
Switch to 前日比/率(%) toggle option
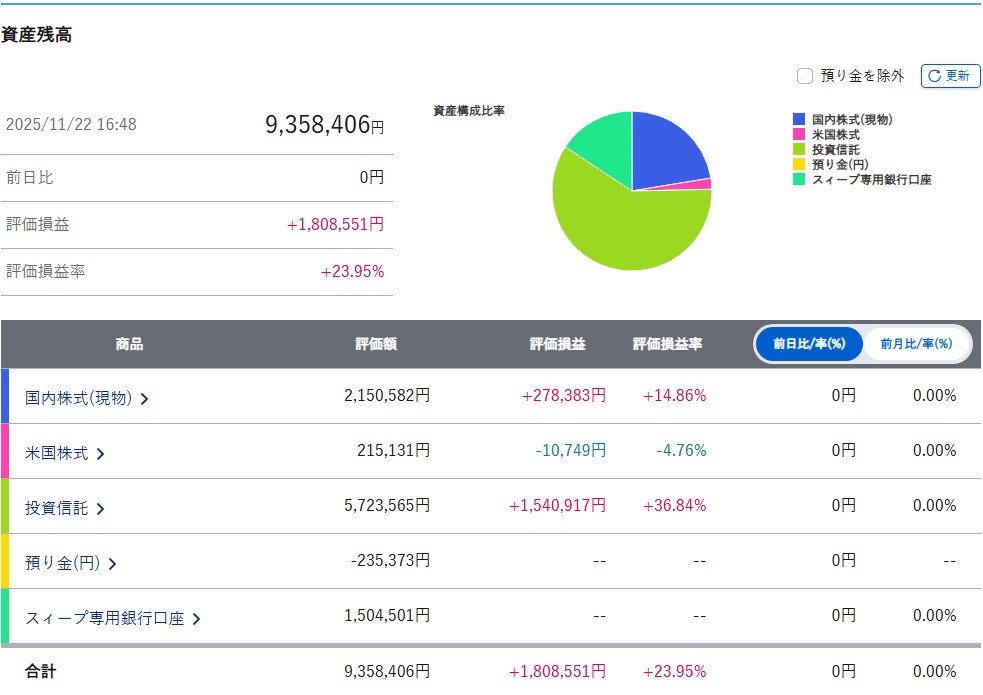click(809, 344)
